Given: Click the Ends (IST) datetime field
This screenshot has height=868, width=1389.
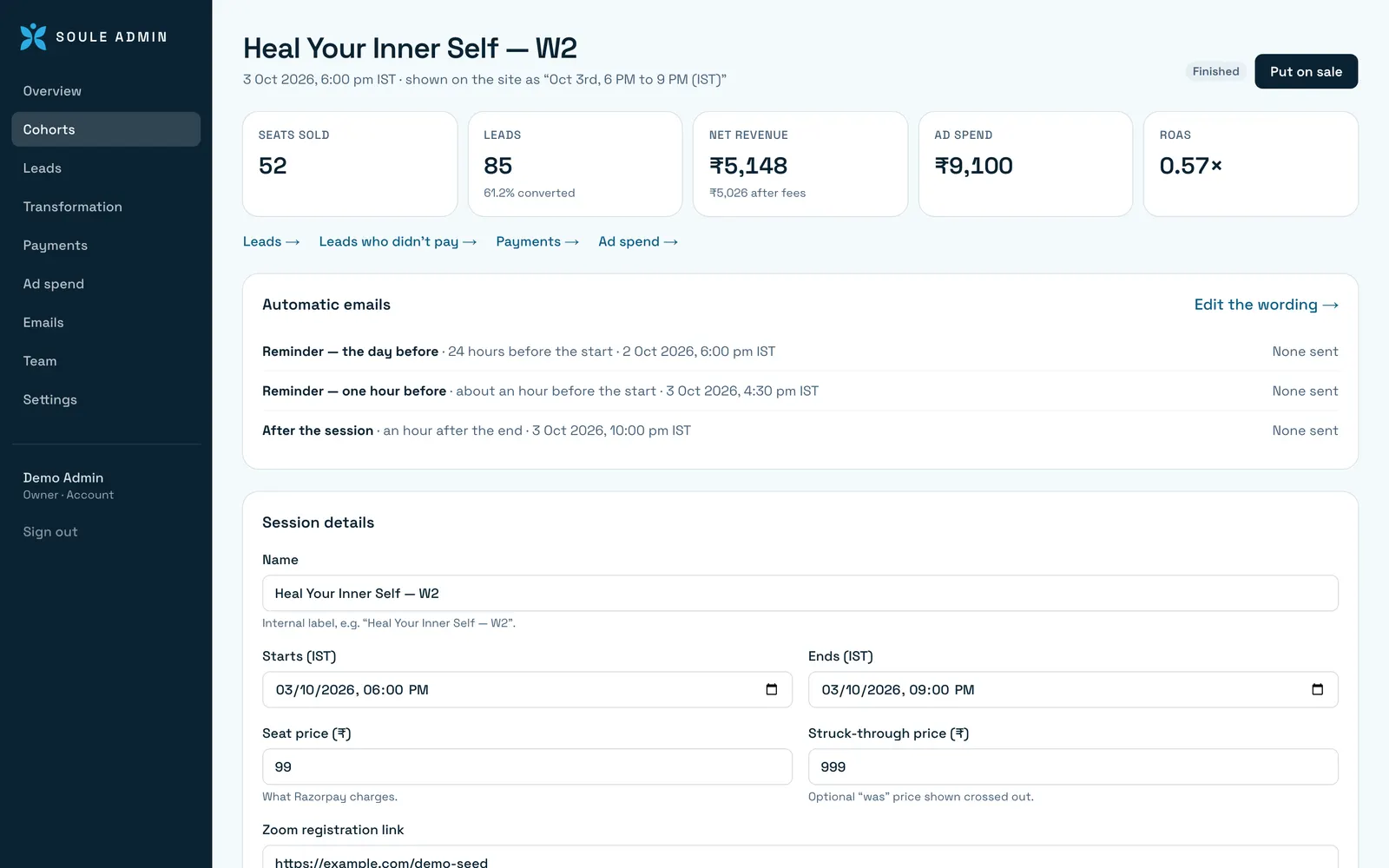Looking at the screenshot, I should click(x=1073, y=689).
